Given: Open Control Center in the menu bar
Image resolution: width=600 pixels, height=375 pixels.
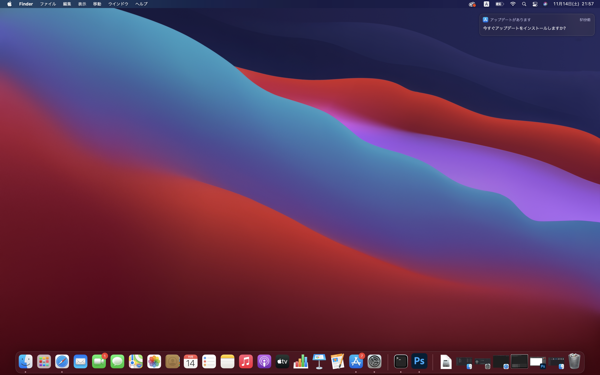Looking at the screenshot, I should (535, 4).
